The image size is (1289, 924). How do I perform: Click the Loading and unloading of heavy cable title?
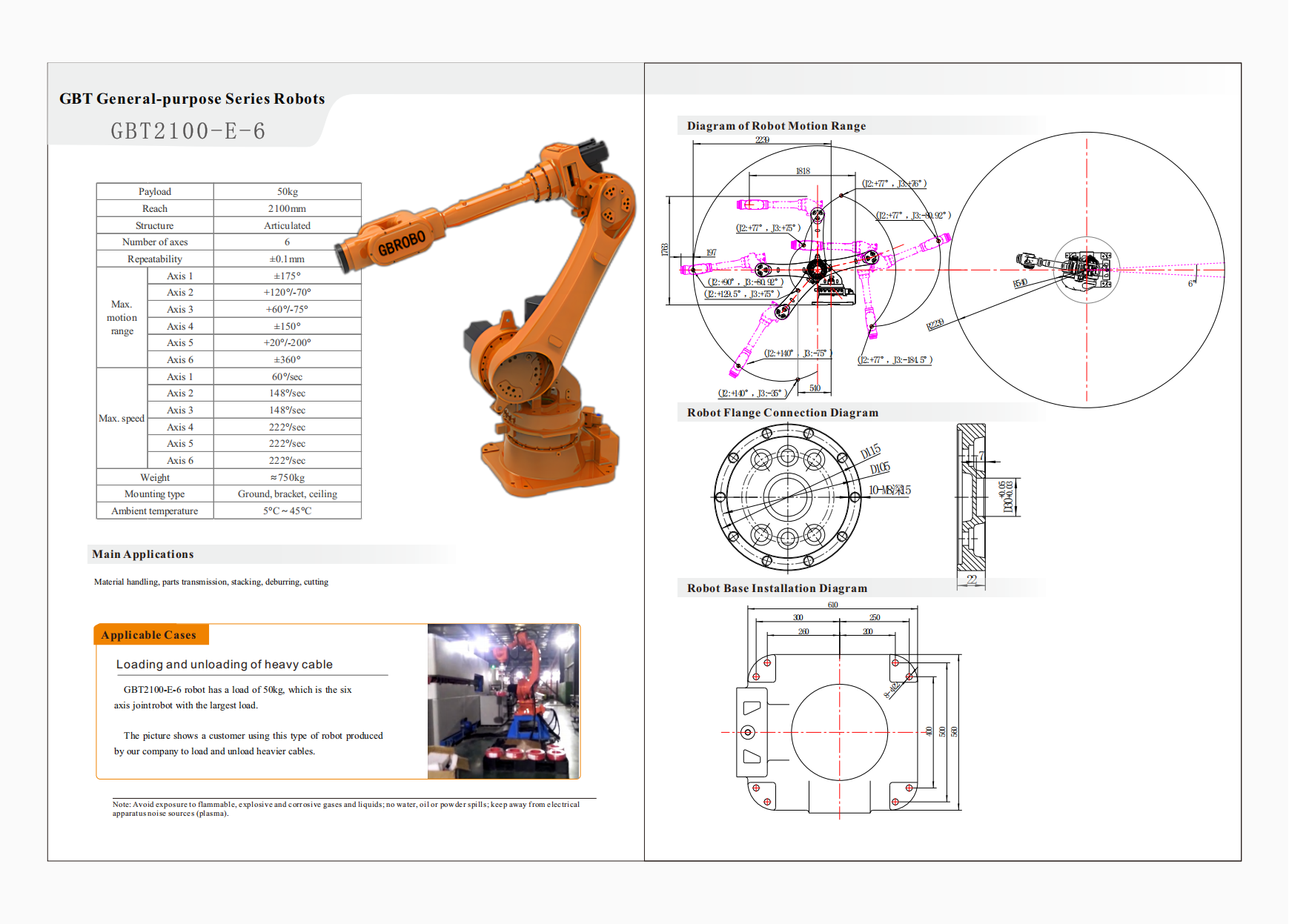(225, 665)
